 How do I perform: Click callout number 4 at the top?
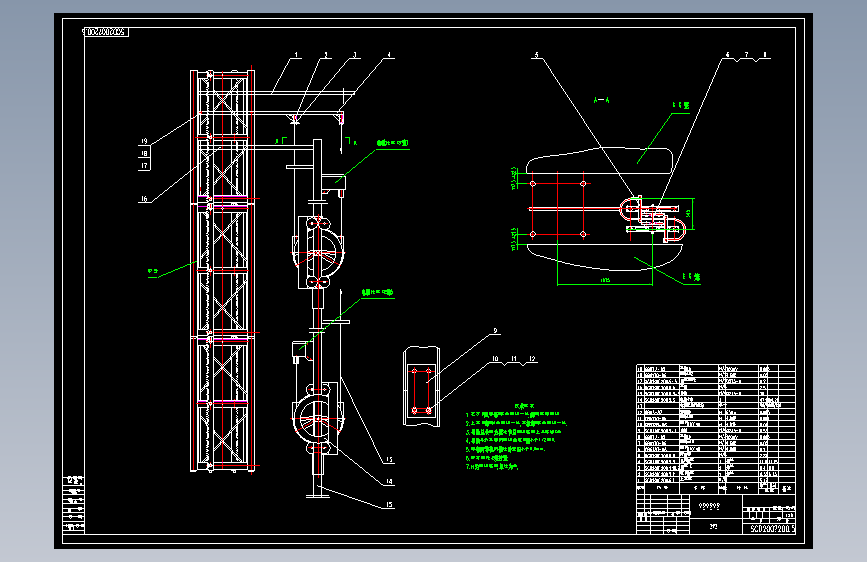(389, 55)
